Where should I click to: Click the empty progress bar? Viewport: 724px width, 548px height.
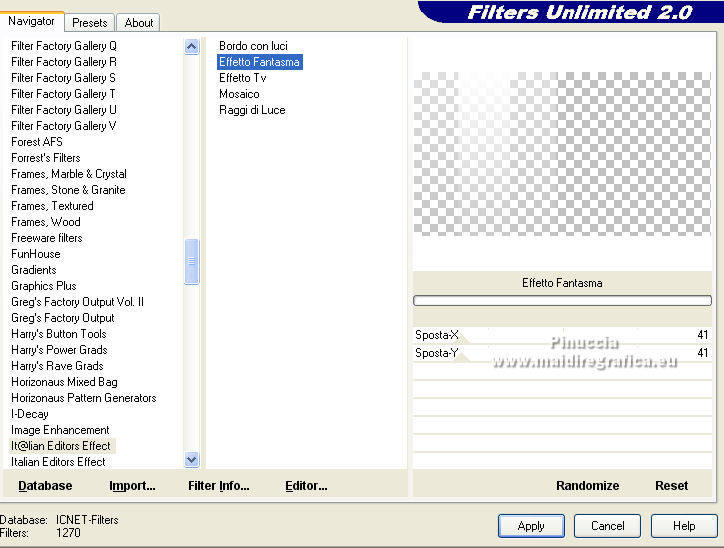coord(562,301)
